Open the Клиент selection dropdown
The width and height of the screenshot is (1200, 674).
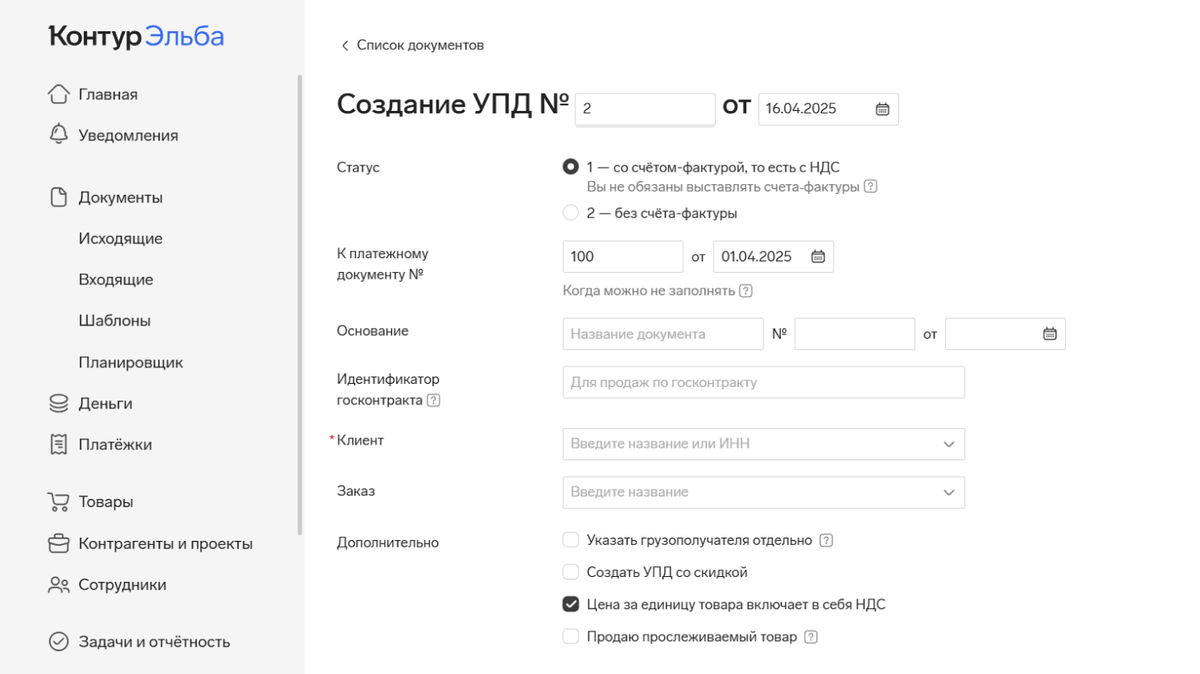tap(948, 443)
